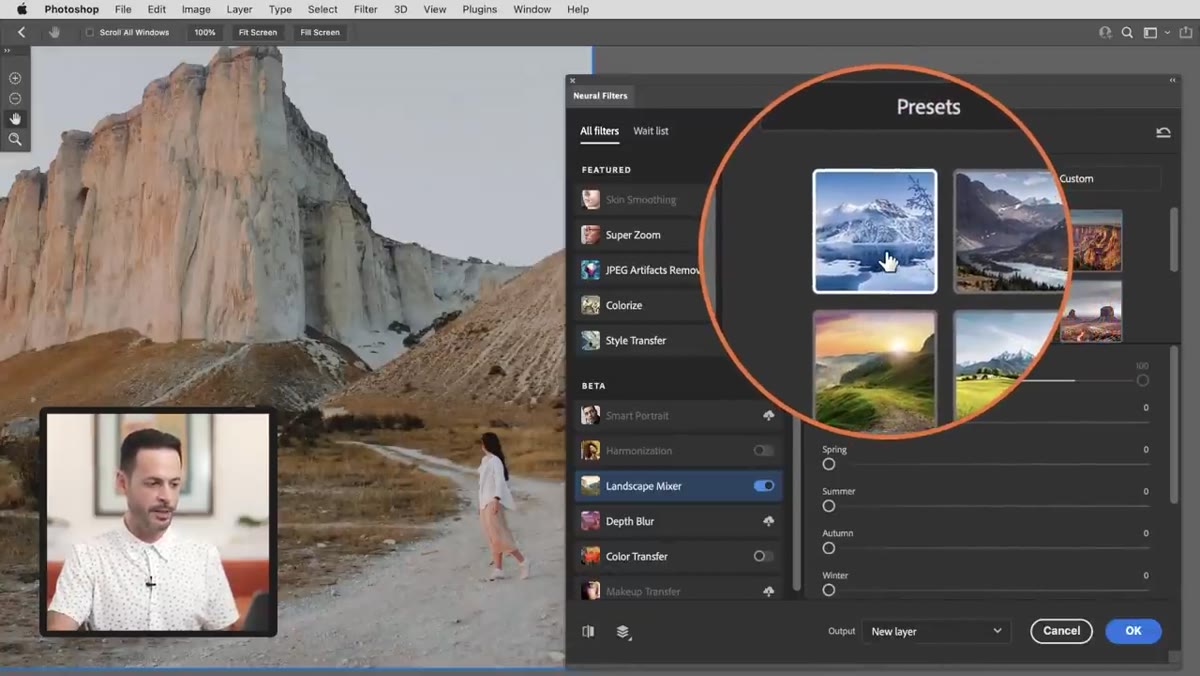The image size is (1200, 676).
Task: Enable the Color Transfer switch
Action: coord(764,556)
